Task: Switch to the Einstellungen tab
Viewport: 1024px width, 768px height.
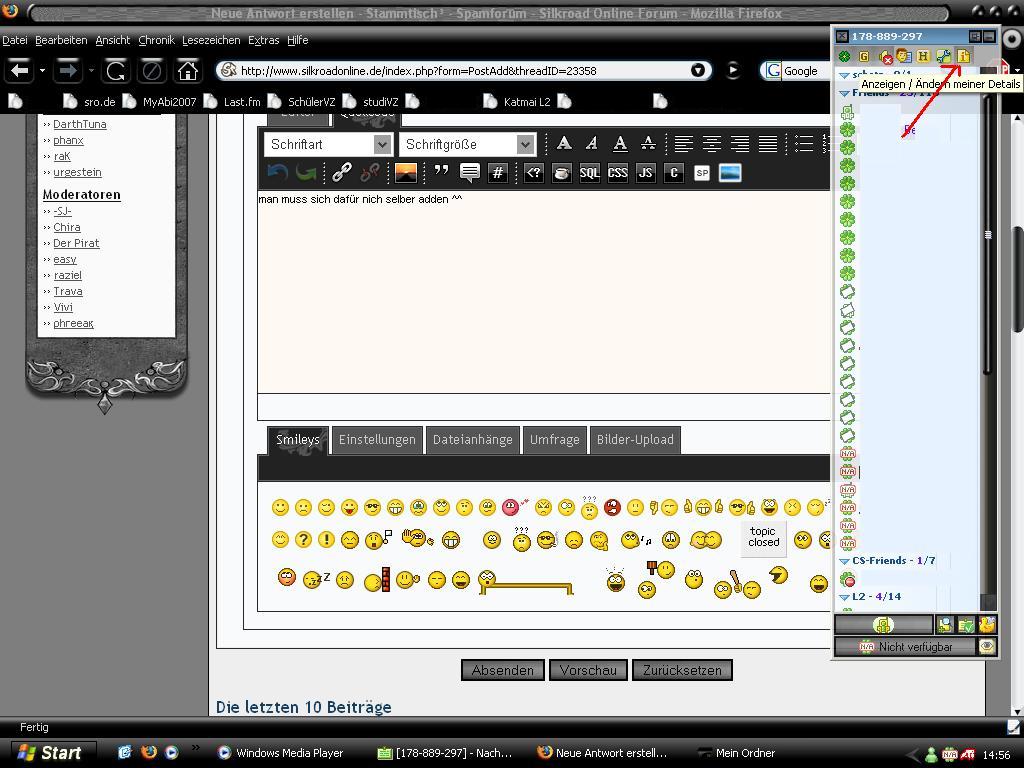Action: click(x=376, y=440)
